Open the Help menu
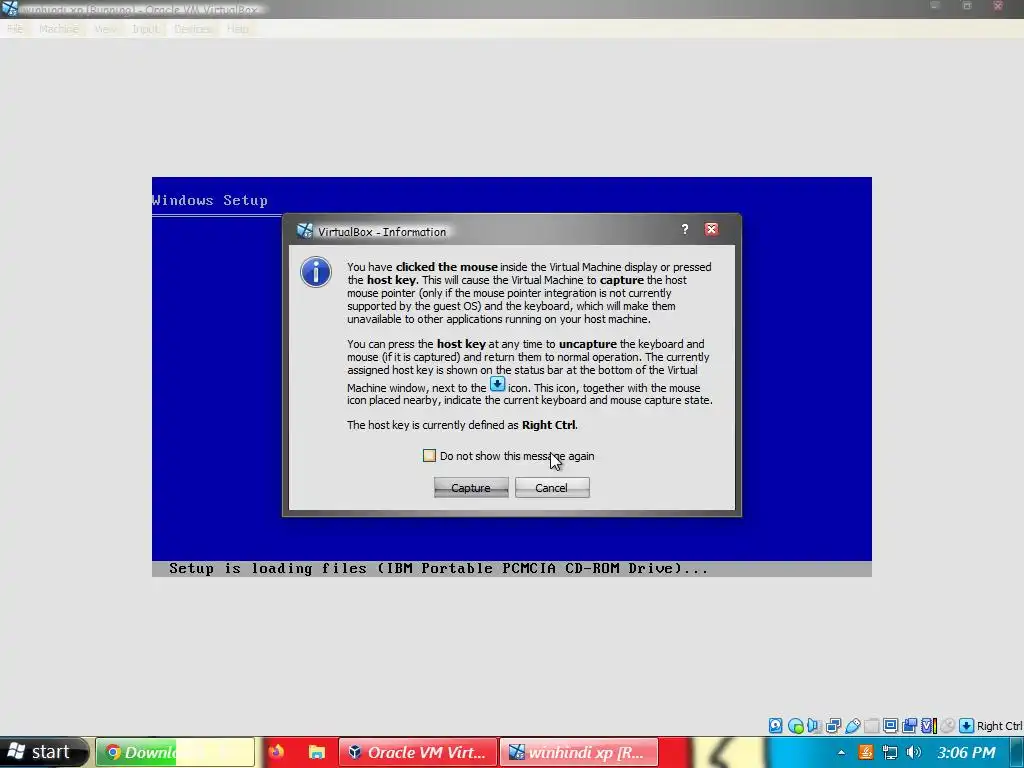This screenshot has height=768, width=1024. click(238, 29)
